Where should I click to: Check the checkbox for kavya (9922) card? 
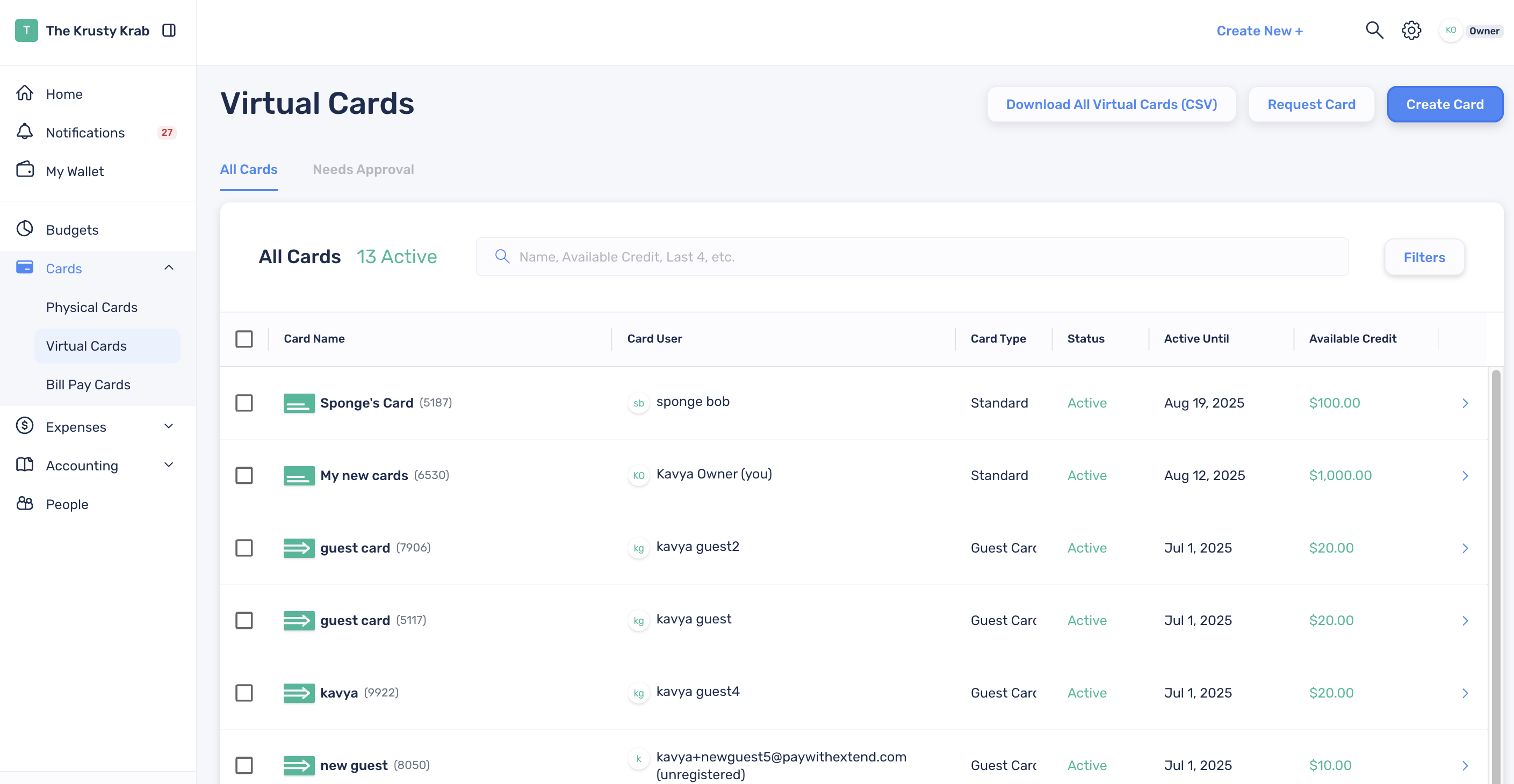[x=244, y=693]
